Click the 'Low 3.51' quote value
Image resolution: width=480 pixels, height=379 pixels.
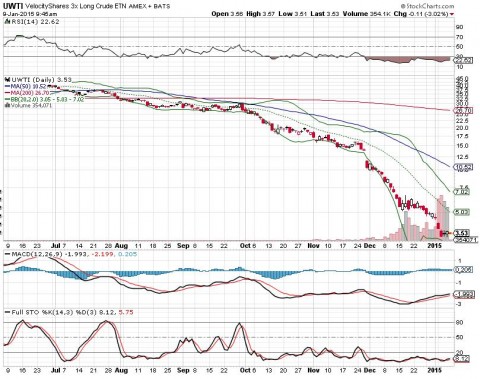292,14
